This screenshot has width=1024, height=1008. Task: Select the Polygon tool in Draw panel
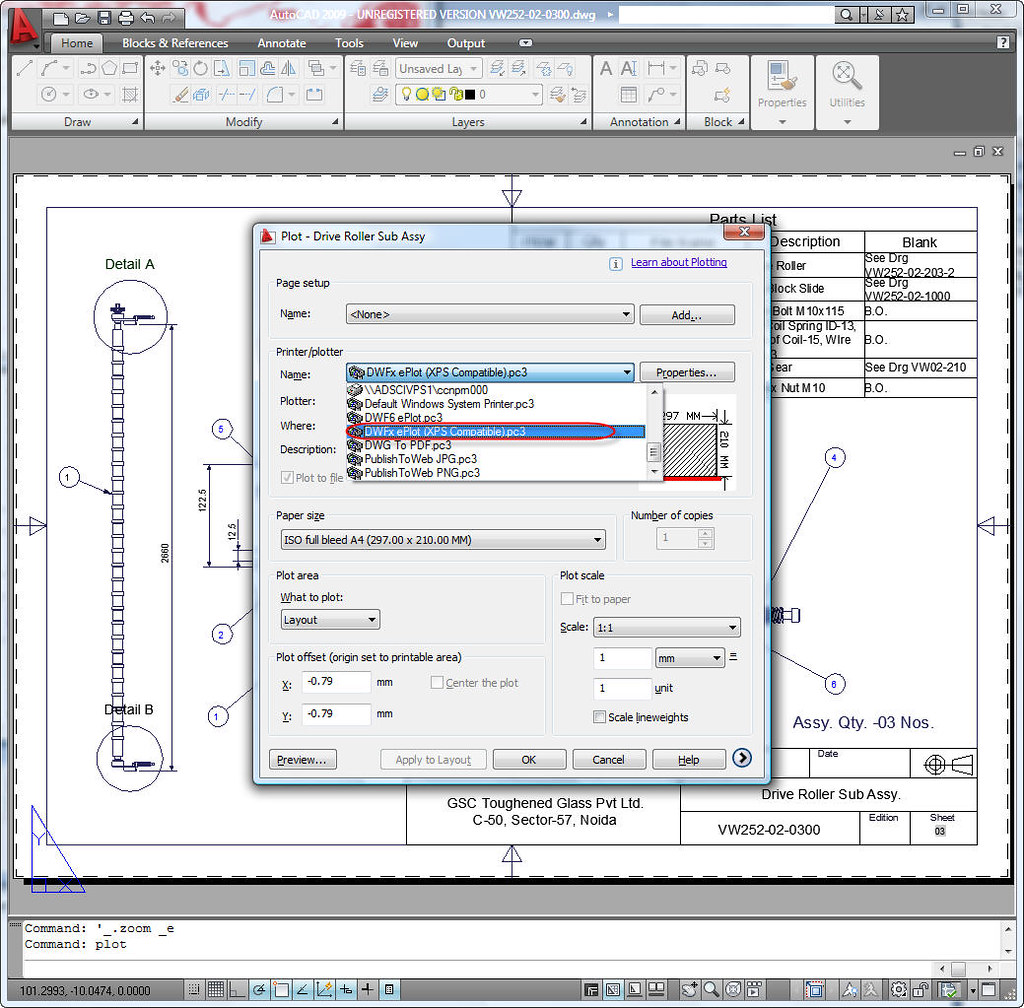(109, 68)
